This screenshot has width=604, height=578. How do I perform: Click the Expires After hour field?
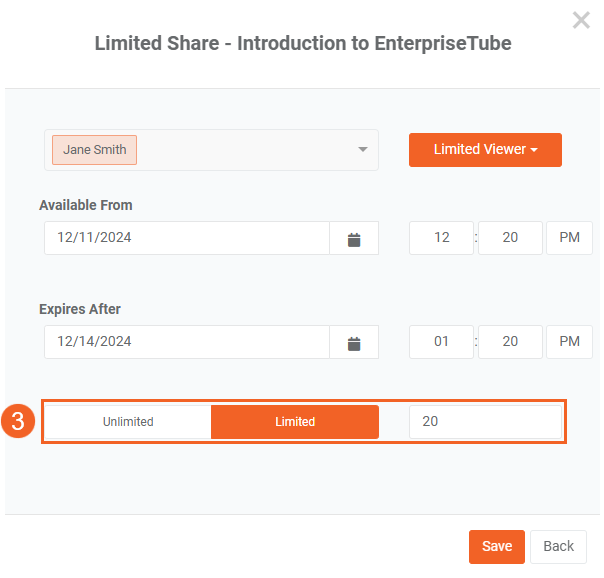pyautogui.click(x=441, y=342)
